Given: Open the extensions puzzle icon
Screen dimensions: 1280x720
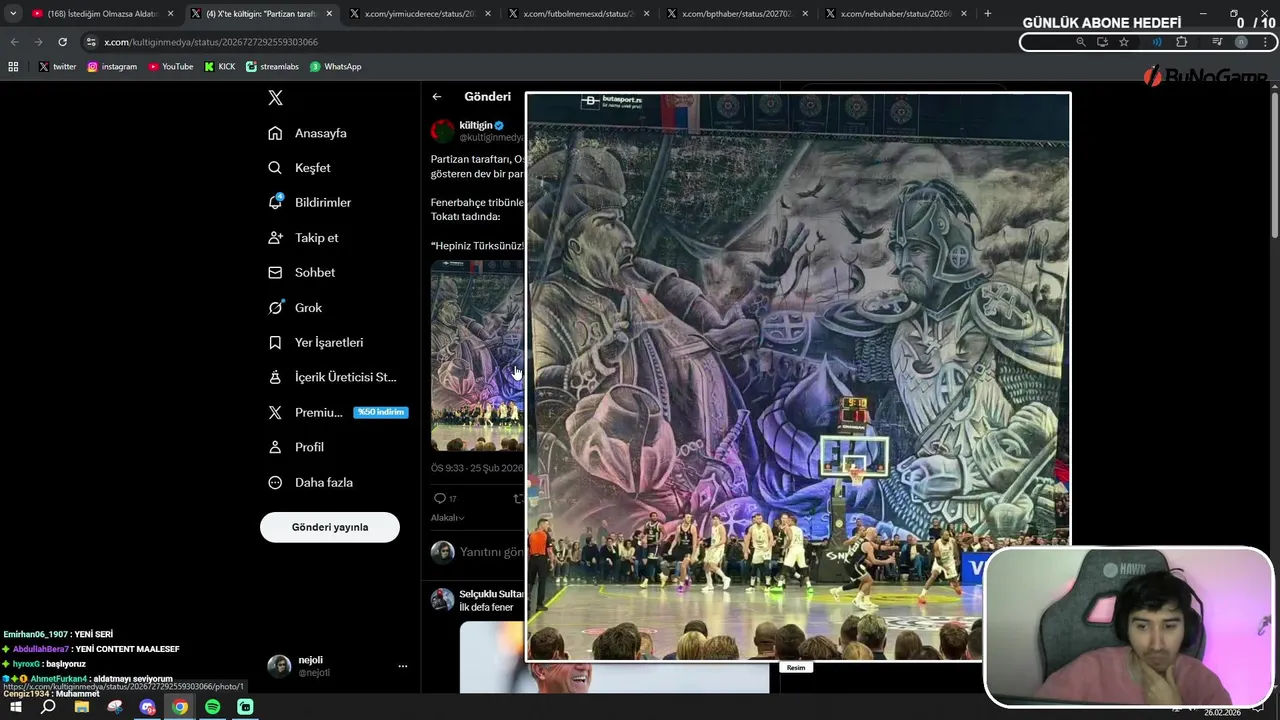Looking at the screenshot, I should [1181, 42].
